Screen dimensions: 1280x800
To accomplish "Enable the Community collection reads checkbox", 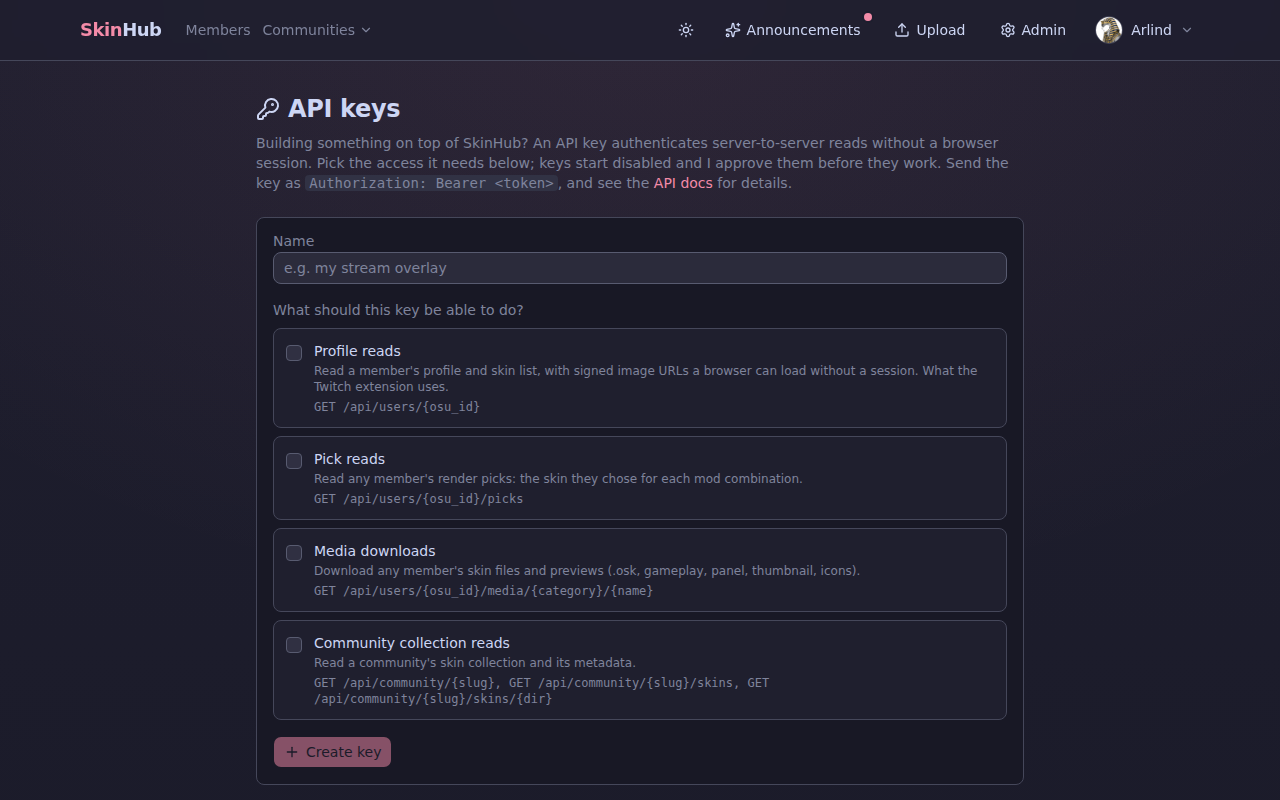I will click(x=294, y=645).
